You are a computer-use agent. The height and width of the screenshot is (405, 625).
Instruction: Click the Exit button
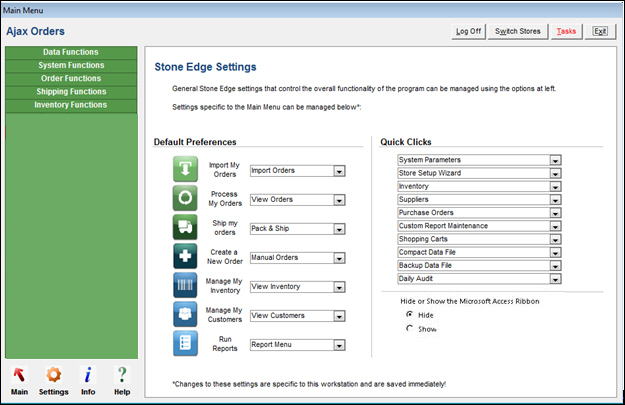coord(600,31)
